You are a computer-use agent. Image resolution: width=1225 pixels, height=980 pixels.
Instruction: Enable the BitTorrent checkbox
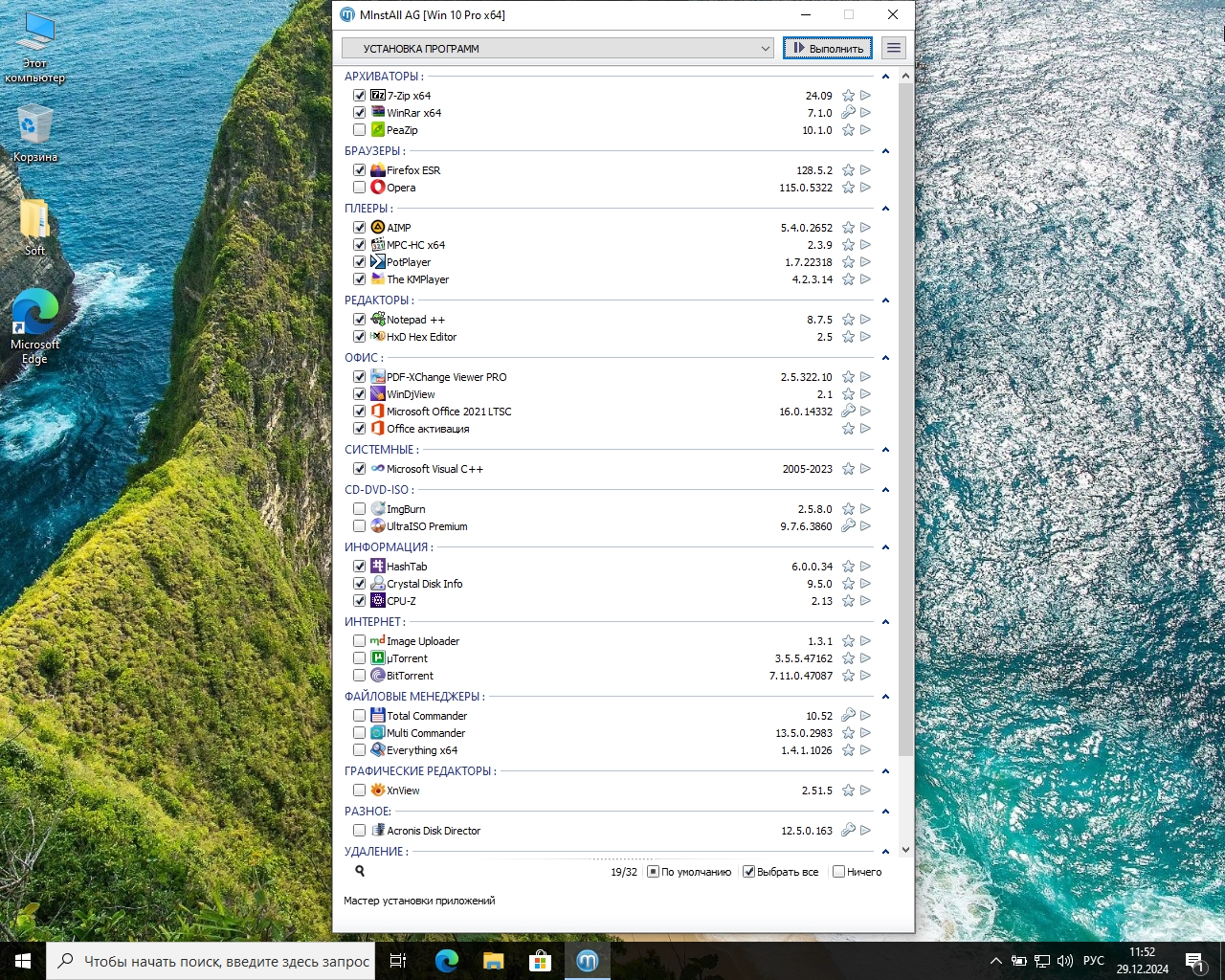pyautogui.click(x=359, y=676)
